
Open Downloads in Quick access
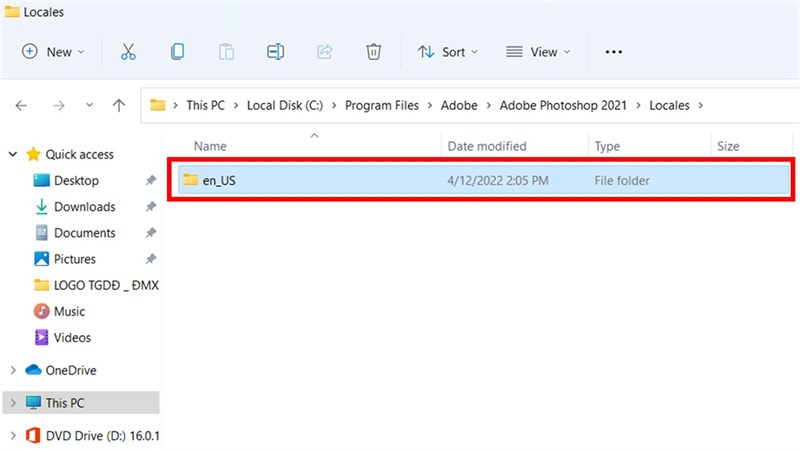pos(85,207)
